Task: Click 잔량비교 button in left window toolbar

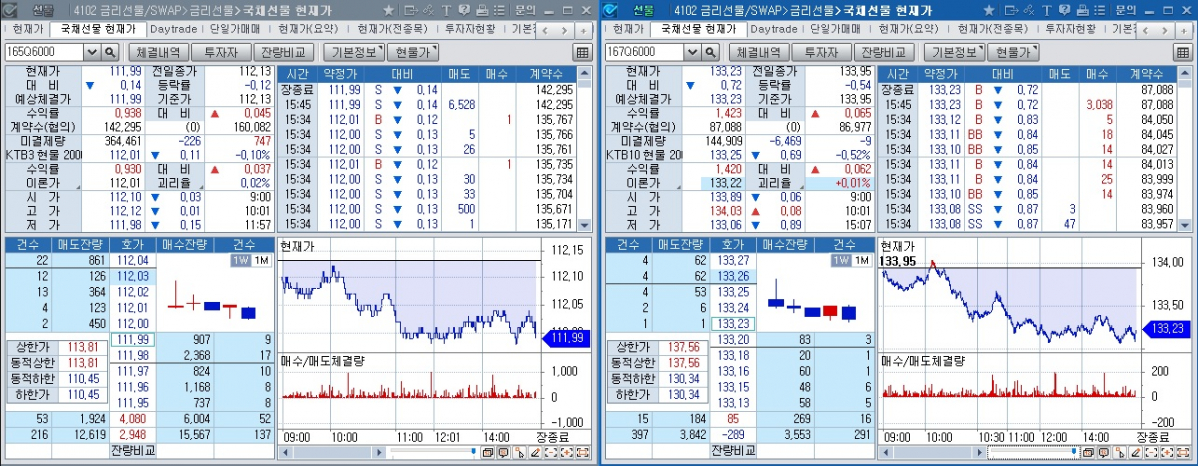Action: [283, 52]
